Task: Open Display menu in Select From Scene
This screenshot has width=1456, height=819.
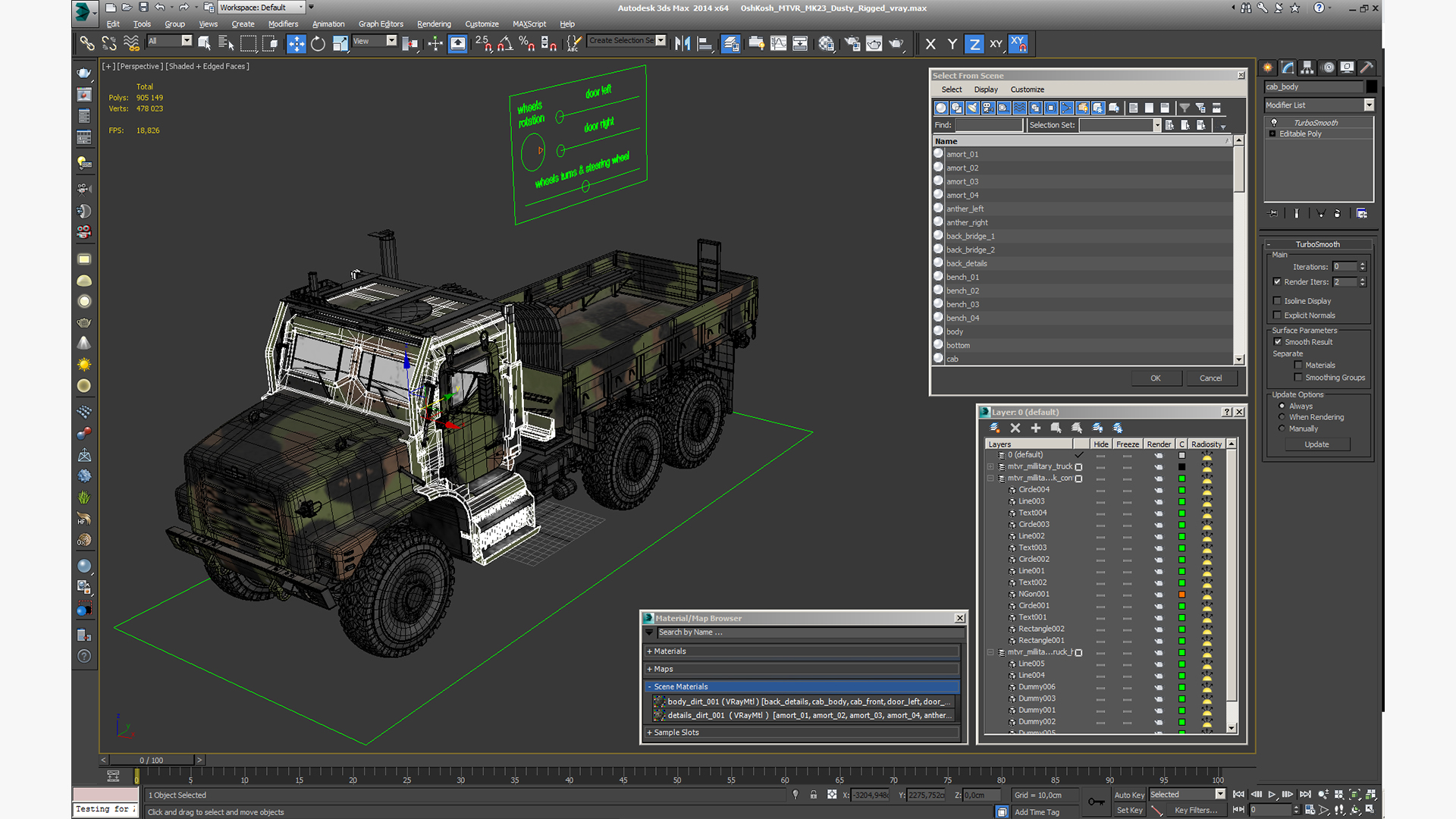Action: [x=986, y=89]
